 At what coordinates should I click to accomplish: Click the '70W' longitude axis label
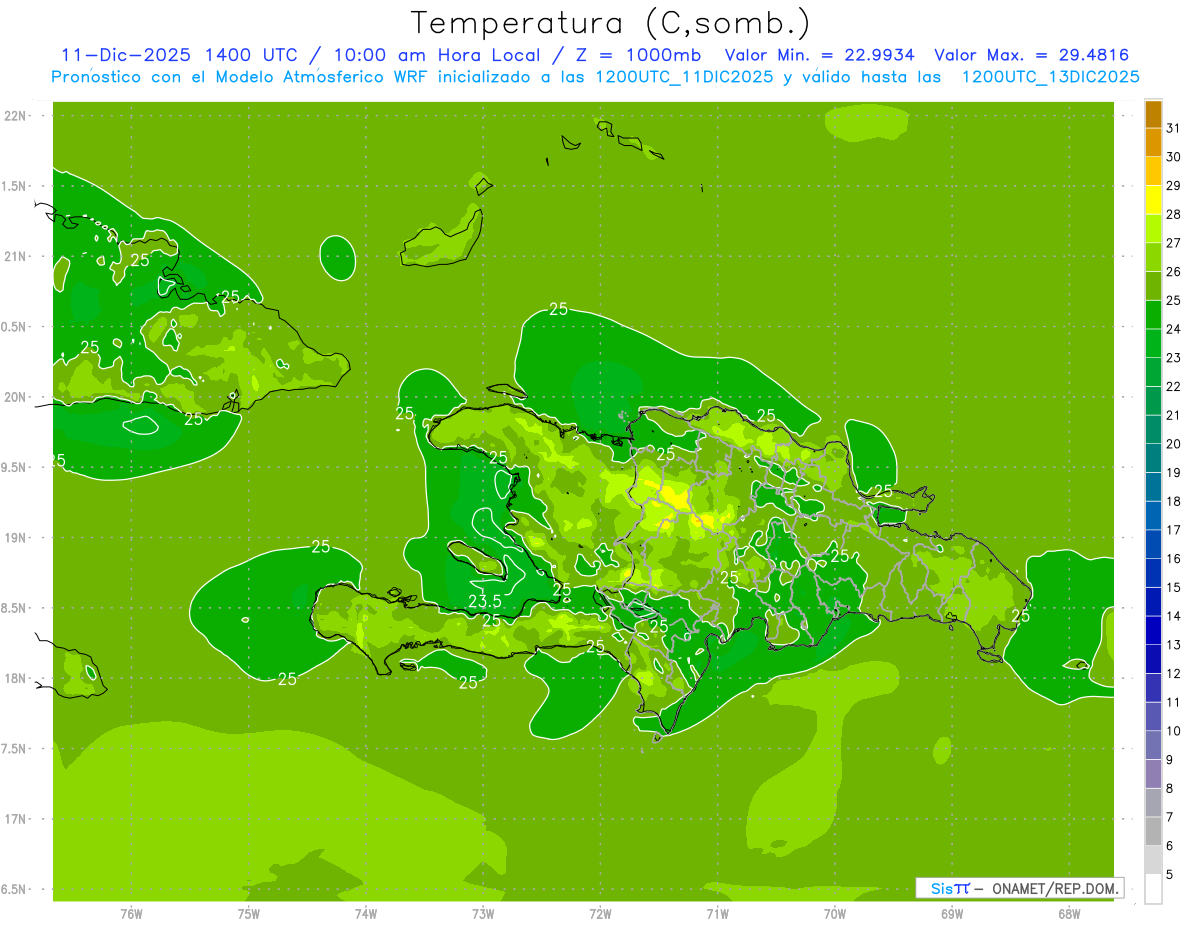tap(835, 913)
